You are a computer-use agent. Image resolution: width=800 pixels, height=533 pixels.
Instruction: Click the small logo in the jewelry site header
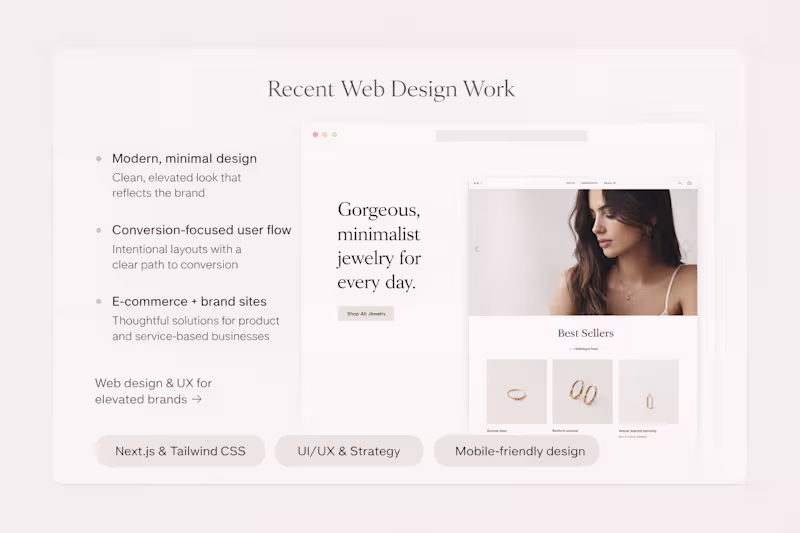(x=478, y=183)
